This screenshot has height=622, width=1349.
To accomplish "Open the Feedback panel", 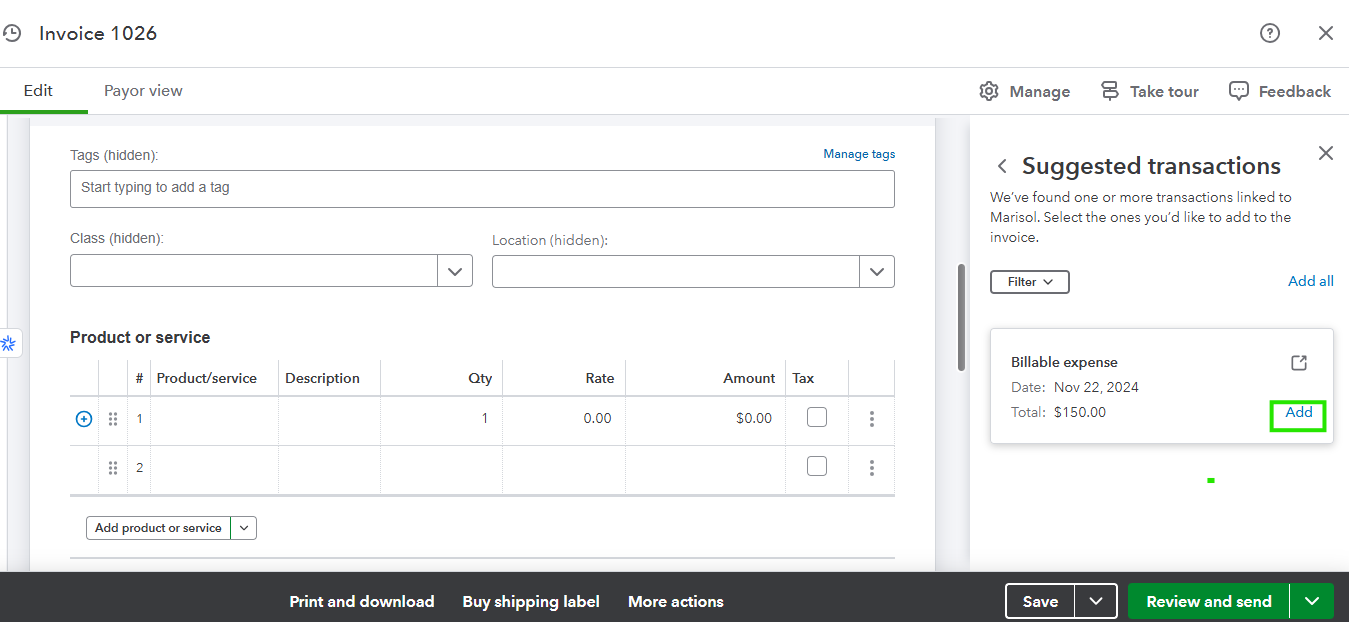I will [1279, 91].
